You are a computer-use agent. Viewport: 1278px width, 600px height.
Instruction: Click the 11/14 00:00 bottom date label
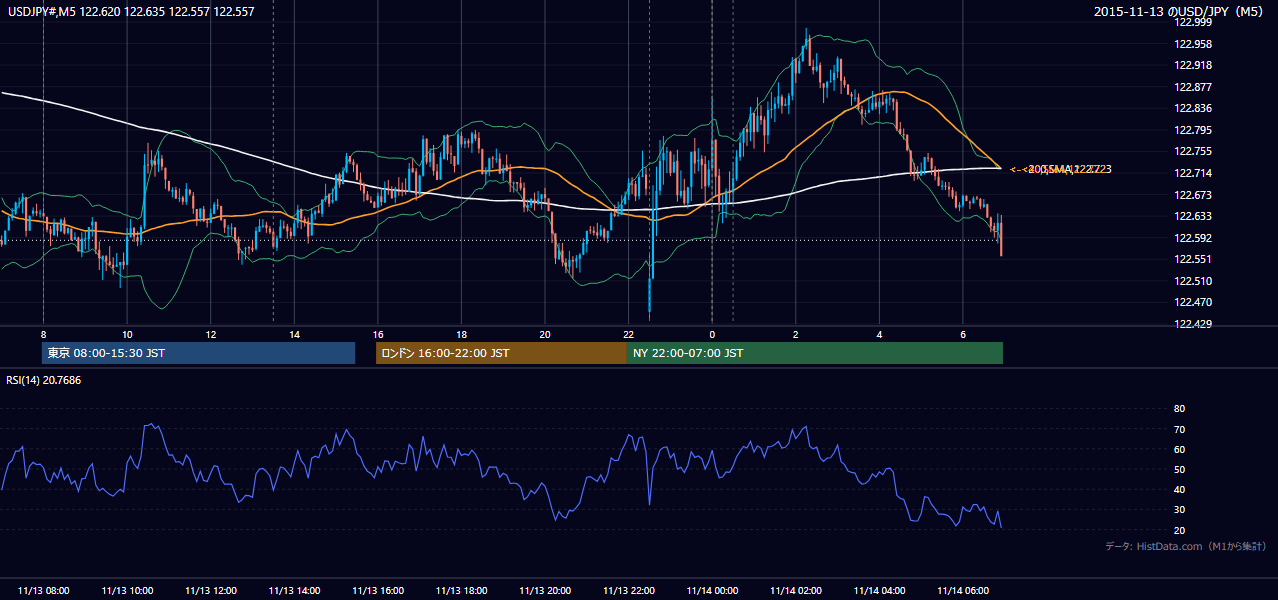pyautogui.click(x=712, y=591)
